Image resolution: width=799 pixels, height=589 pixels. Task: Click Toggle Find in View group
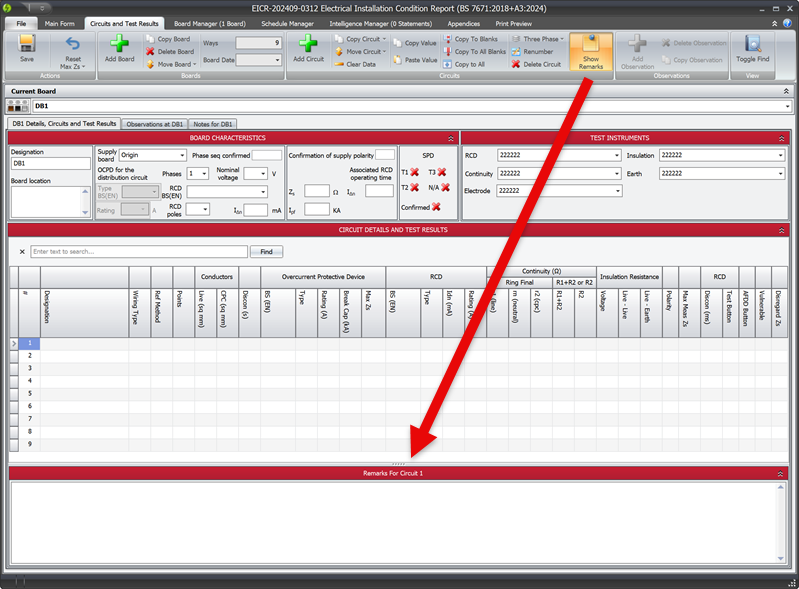pos(753,49)
